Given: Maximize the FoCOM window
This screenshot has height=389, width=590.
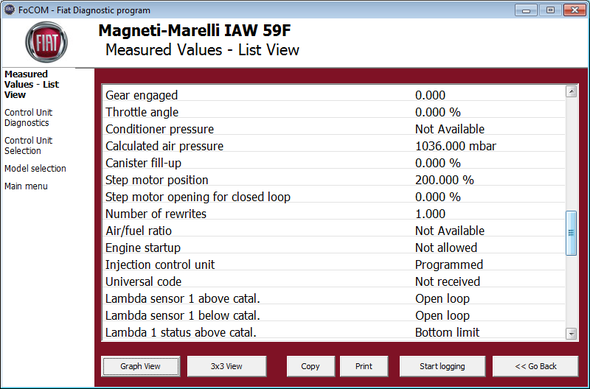Looking at the screenshot, I should (x=550, y=10).
